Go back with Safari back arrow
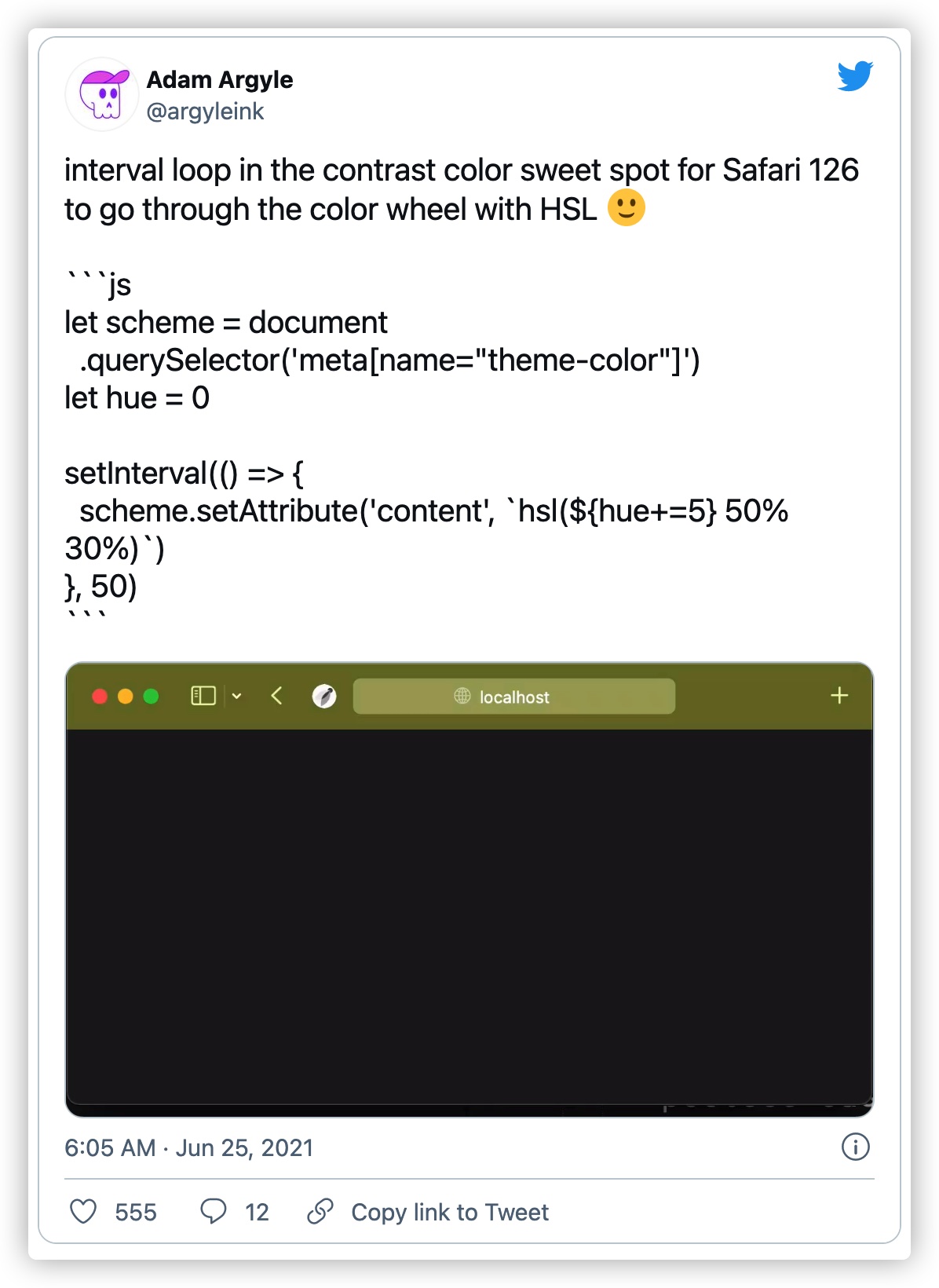 (276, 696)
